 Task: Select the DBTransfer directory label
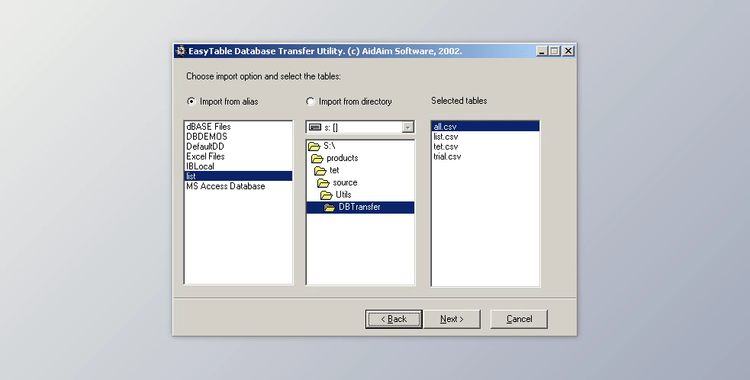point(360,207)
